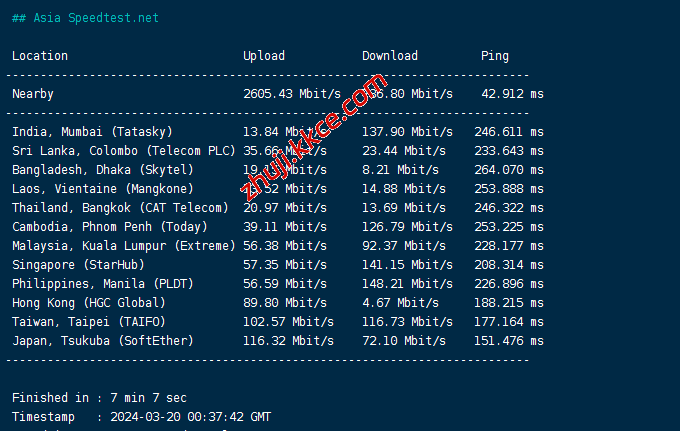Click the Download column header

(390, 56)
